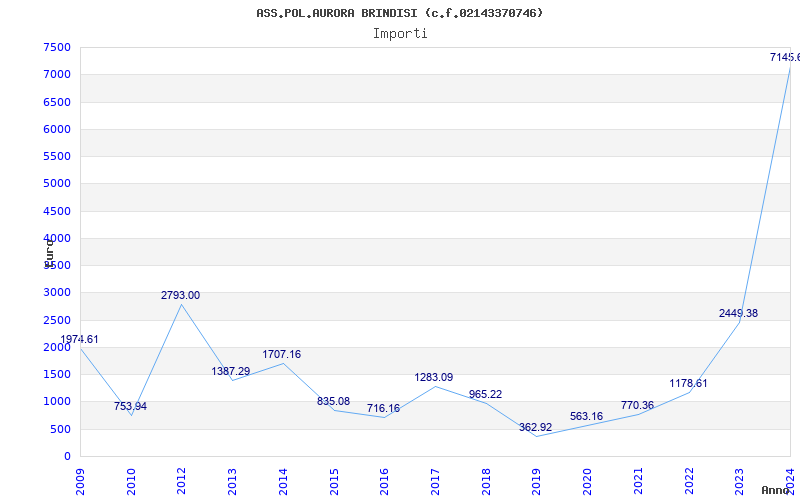
Task: Select the 1178.61 data label
Action: click(x=688, y=384)
